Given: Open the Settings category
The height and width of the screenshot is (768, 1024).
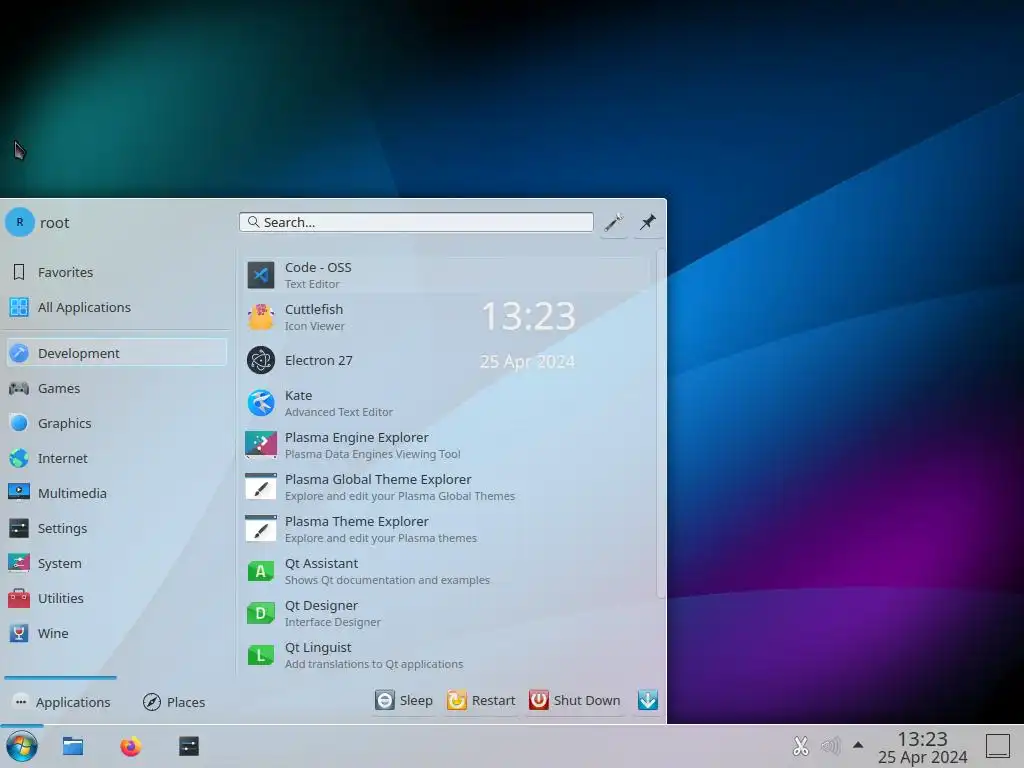Looking at the screenshot, I should [x=116, y=528].
